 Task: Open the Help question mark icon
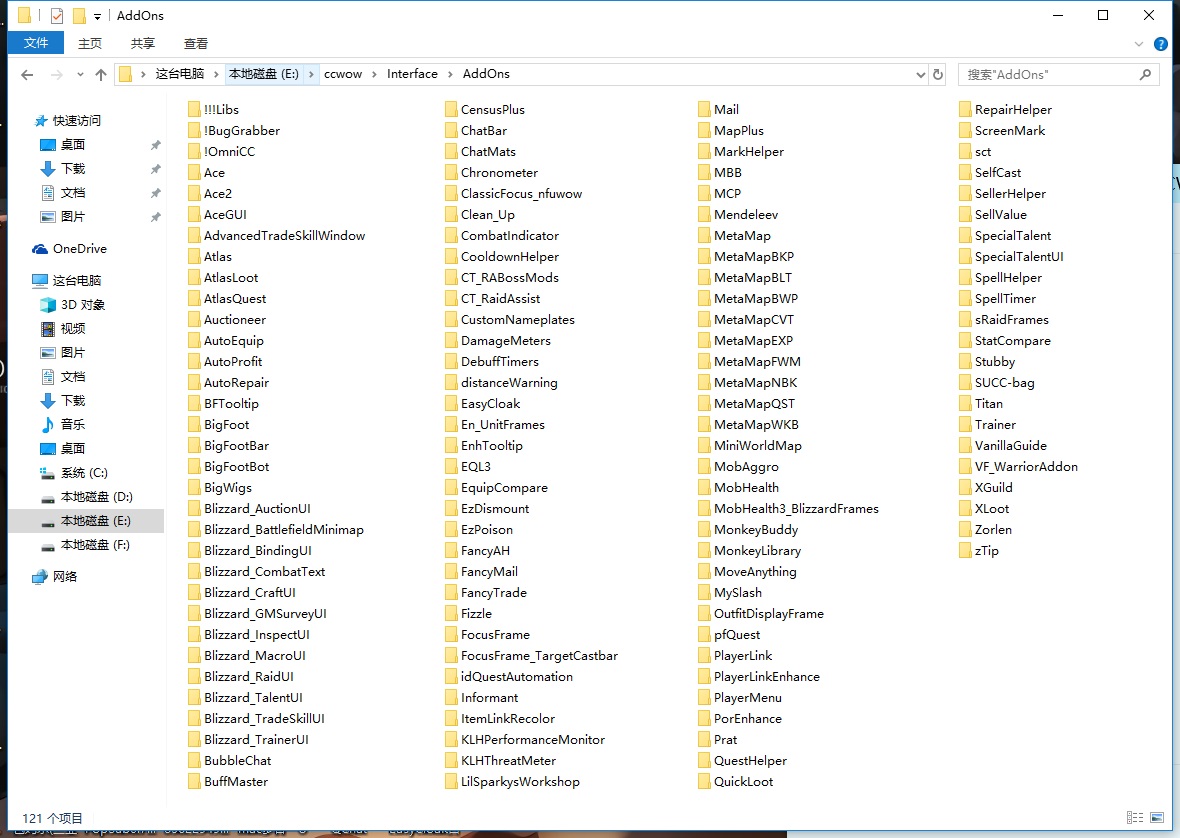coord(1161,44)
